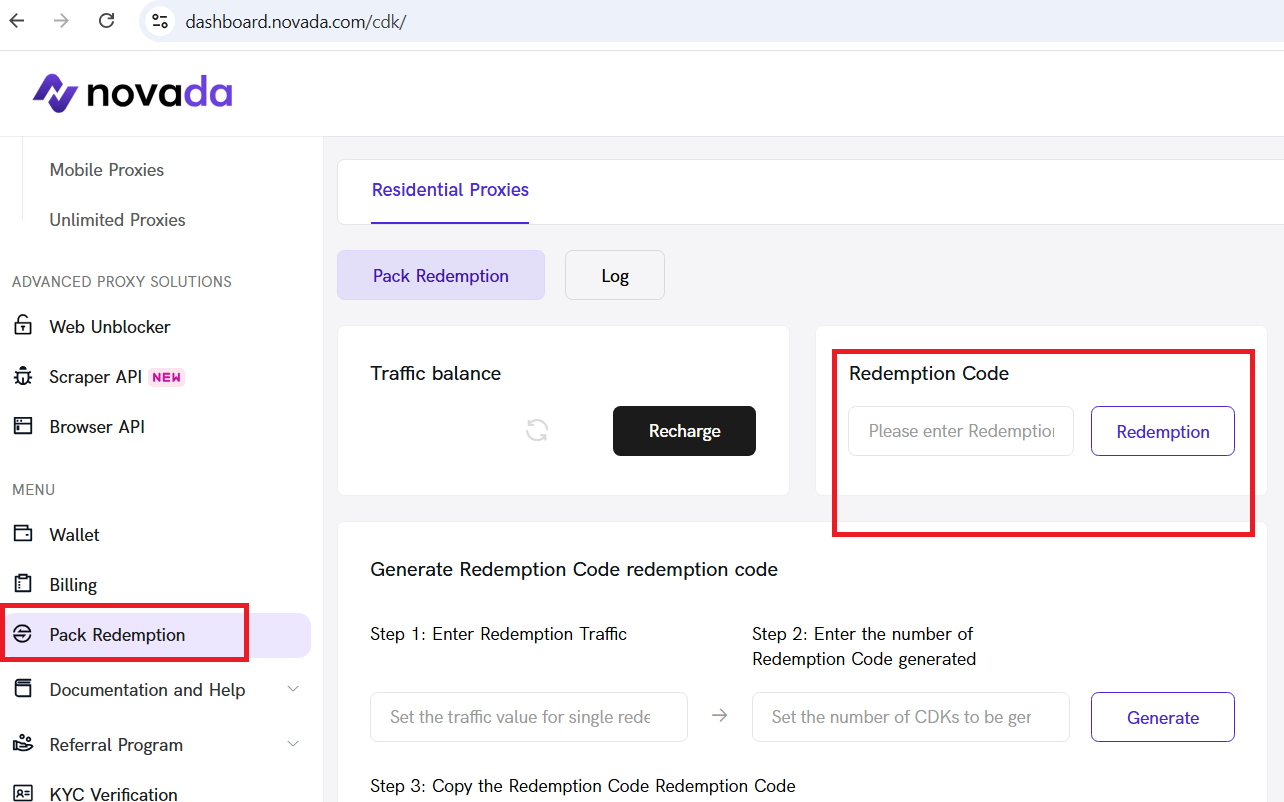Screen dimensions: 1284x802
Task: Expand the Referral Program chevron
Action: tap(293, 745)
